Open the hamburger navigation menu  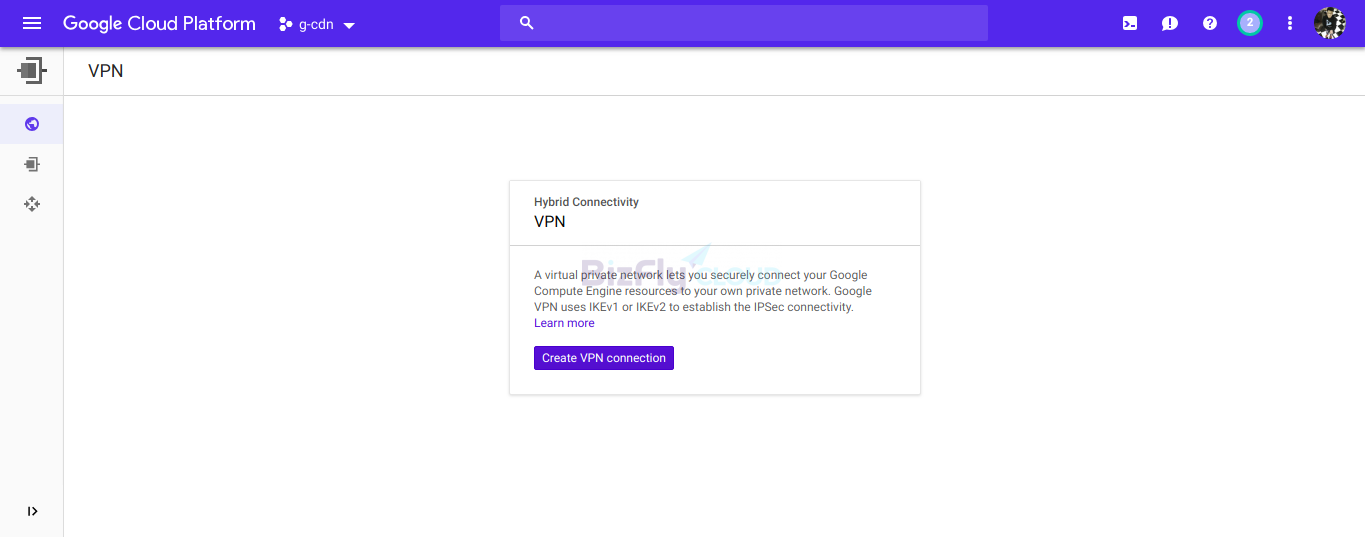(x=32, y=23)
